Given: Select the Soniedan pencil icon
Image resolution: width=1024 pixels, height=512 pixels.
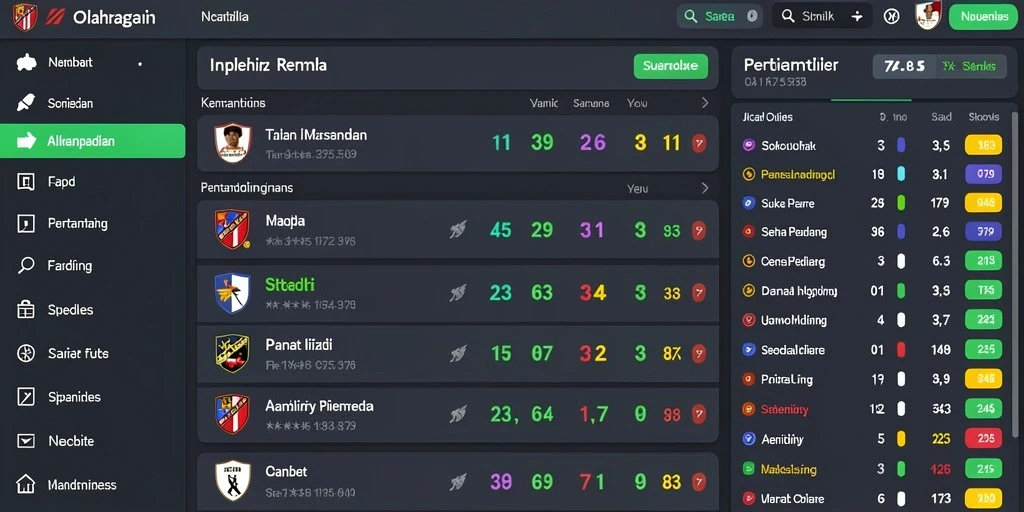Looking at the screenshot, I should click(x=25, y=103).
